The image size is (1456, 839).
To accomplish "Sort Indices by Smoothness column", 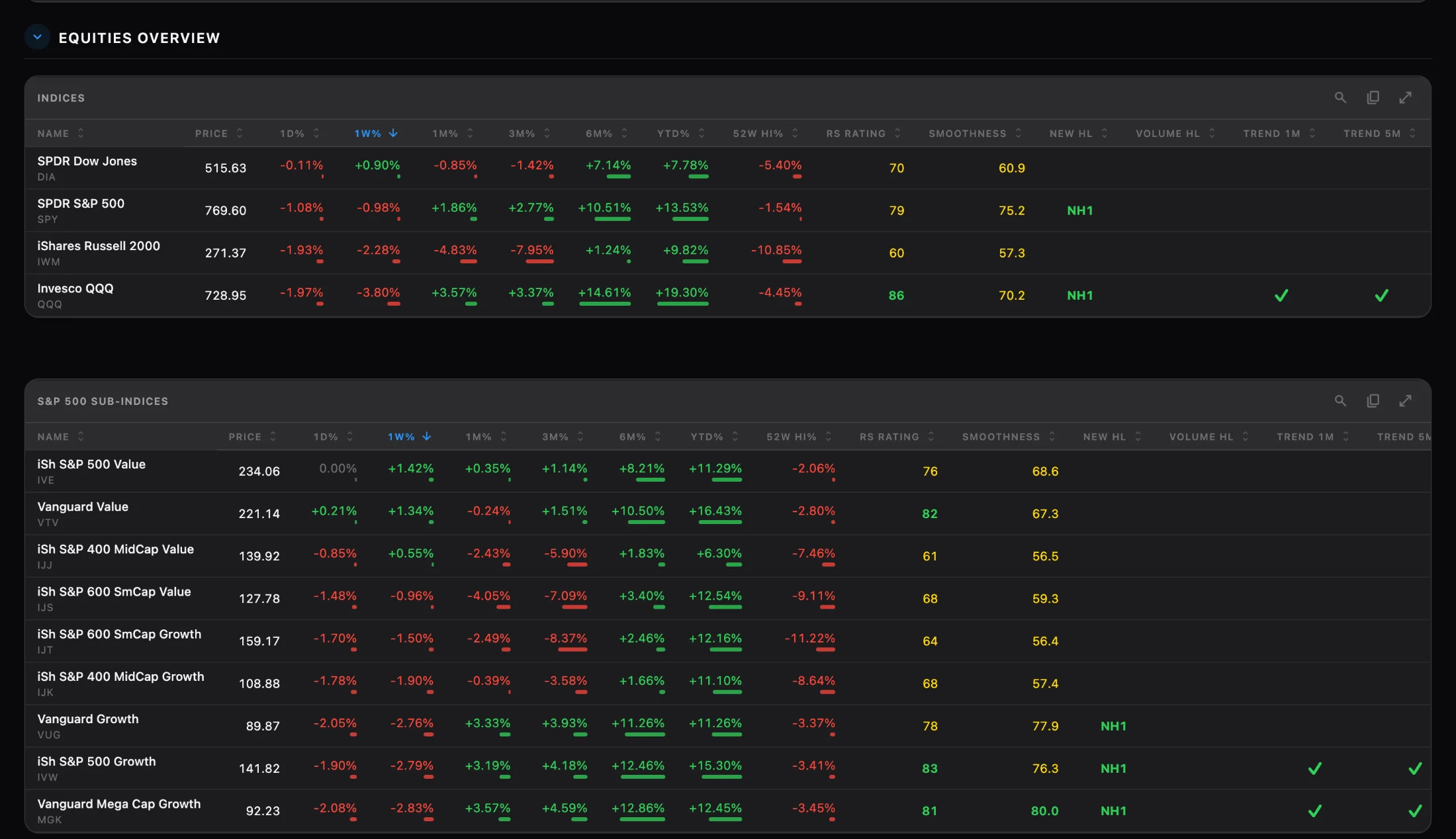I will pos(976,133).
